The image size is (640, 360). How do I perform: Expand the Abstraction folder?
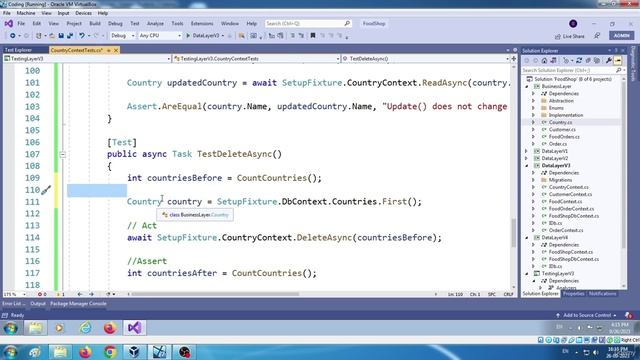tap(533, 101)
